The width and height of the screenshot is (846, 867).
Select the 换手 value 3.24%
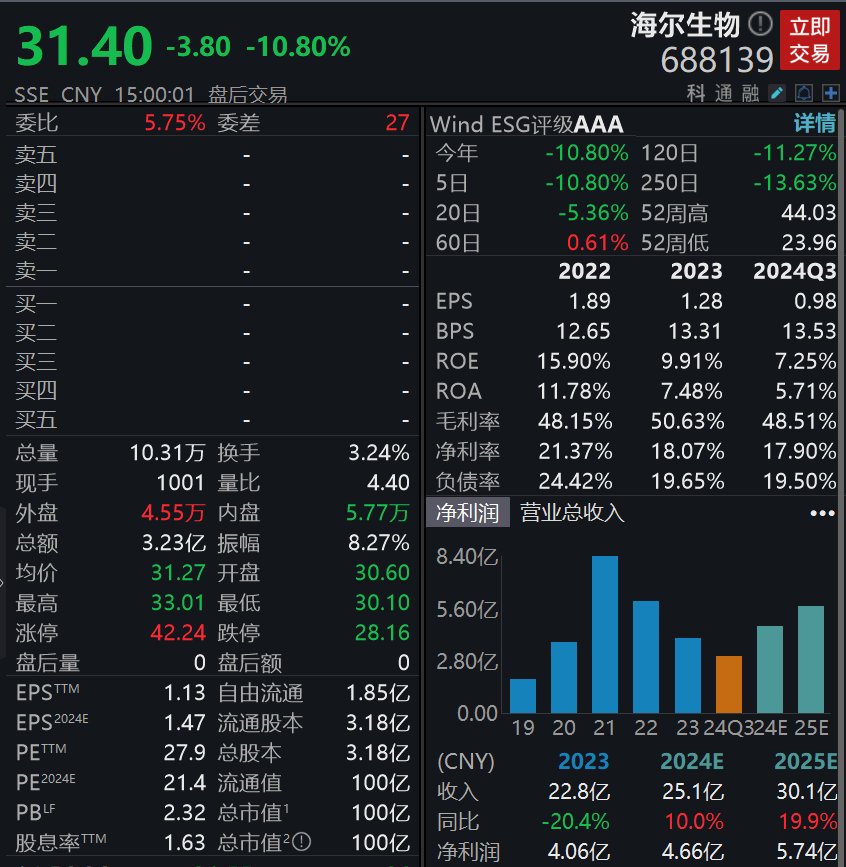[379, 453]
